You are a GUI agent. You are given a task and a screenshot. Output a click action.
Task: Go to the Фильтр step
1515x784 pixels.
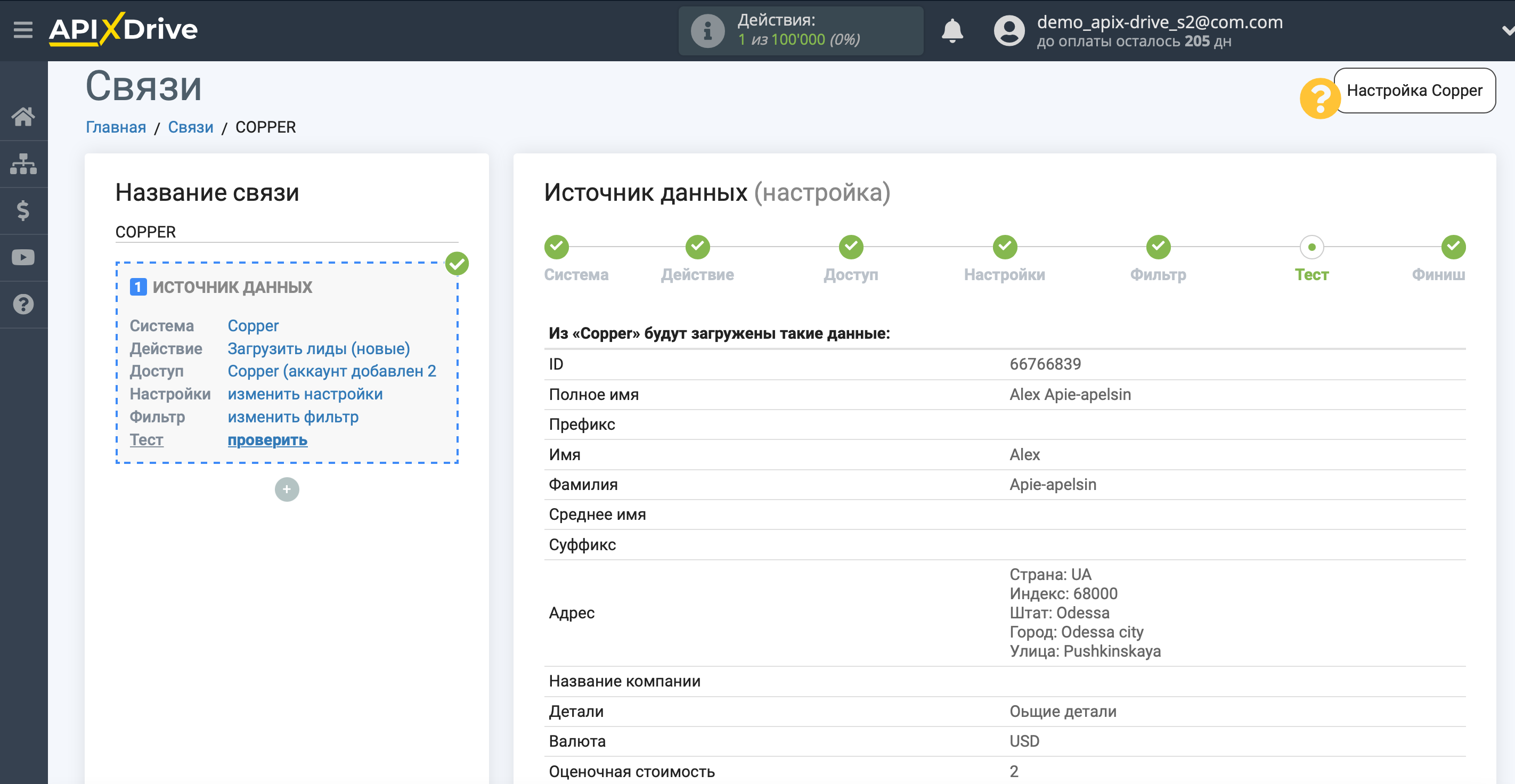1159,247
